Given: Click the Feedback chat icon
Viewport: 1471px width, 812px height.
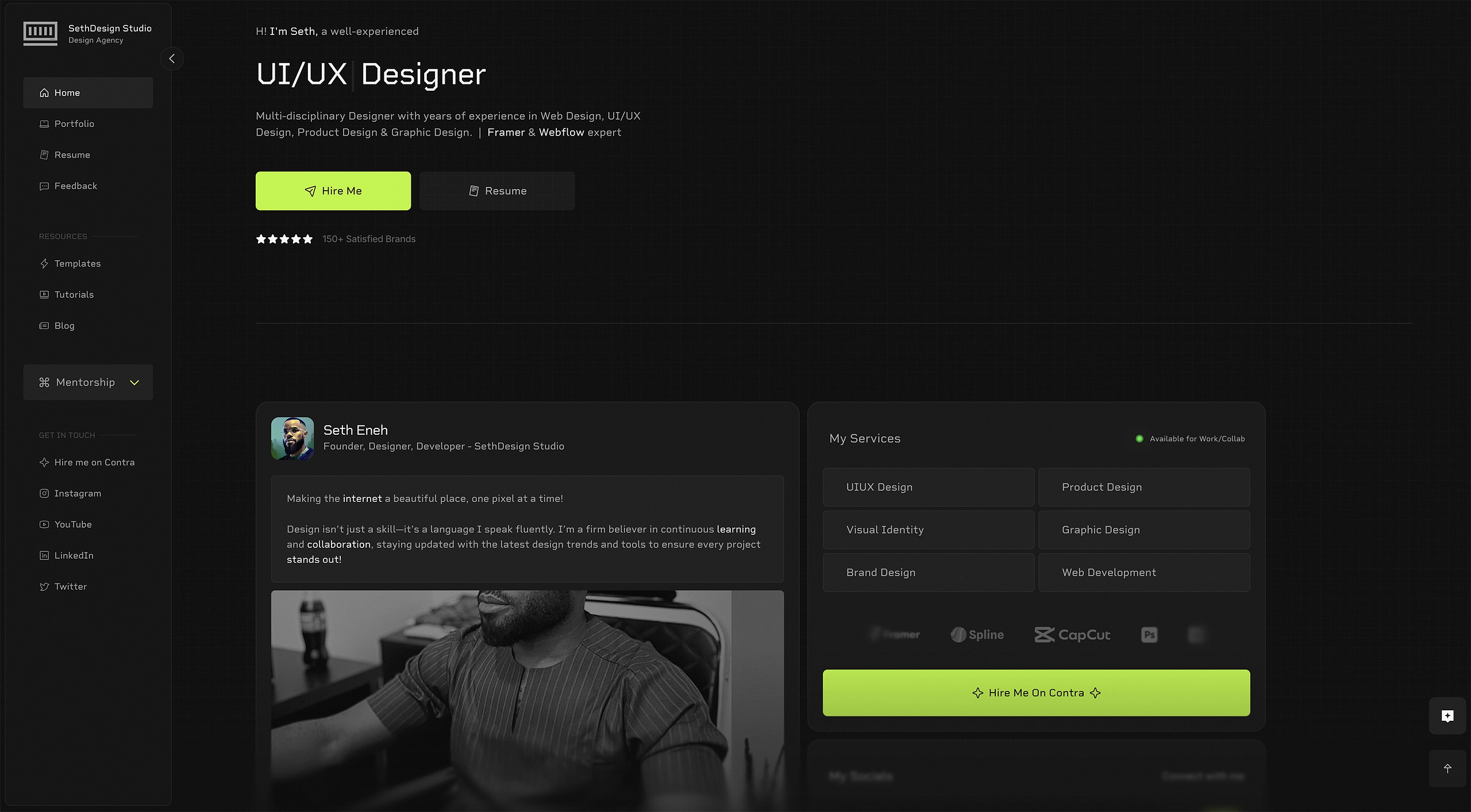Looking at the screenshot, I should click(44, 186).
